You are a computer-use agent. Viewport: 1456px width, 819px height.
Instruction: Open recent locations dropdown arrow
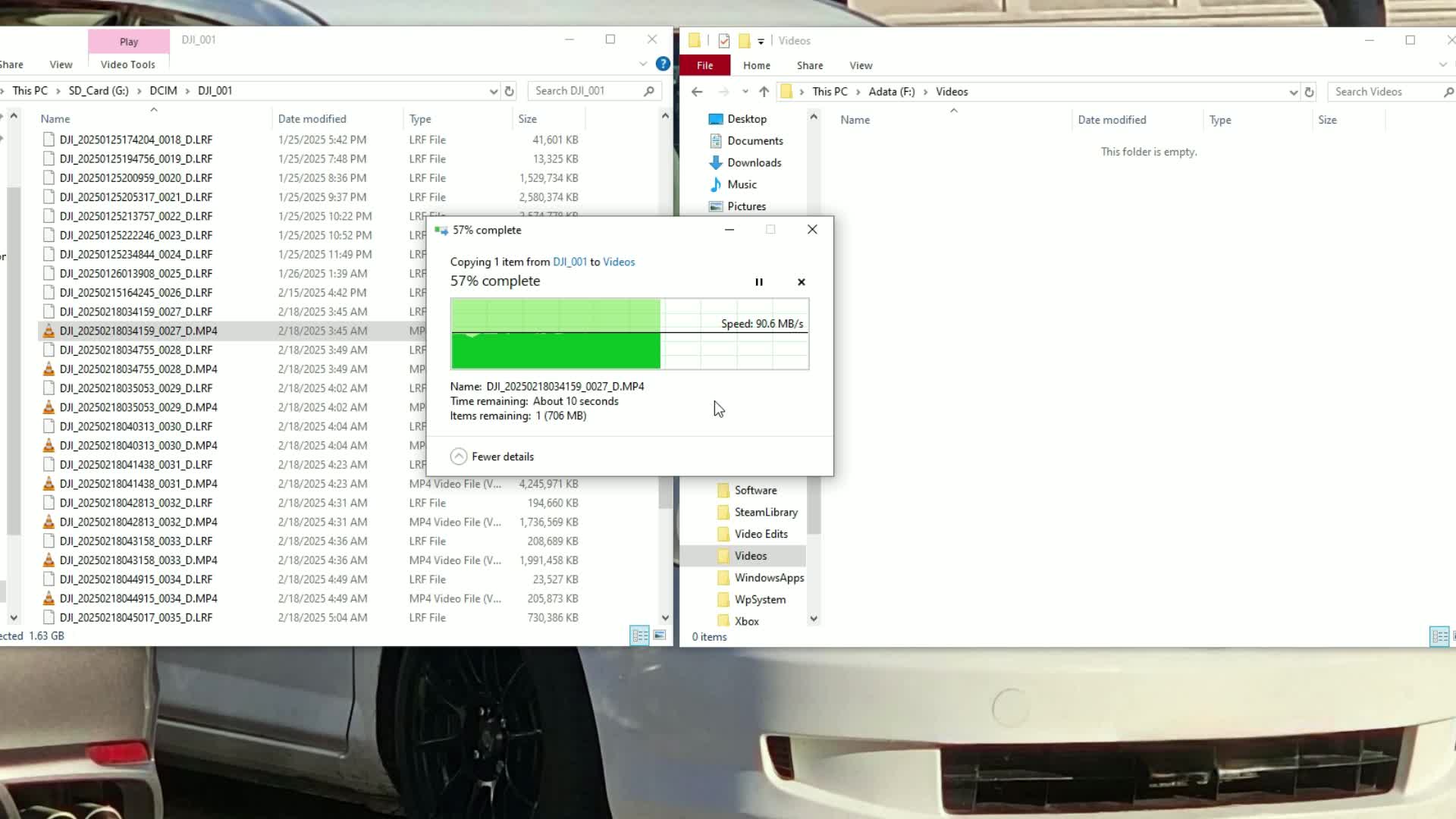tap(745, 92)
